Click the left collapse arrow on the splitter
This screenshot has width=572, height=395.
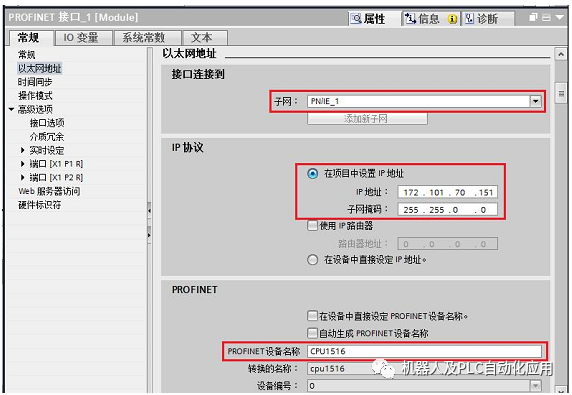point(149,211)
